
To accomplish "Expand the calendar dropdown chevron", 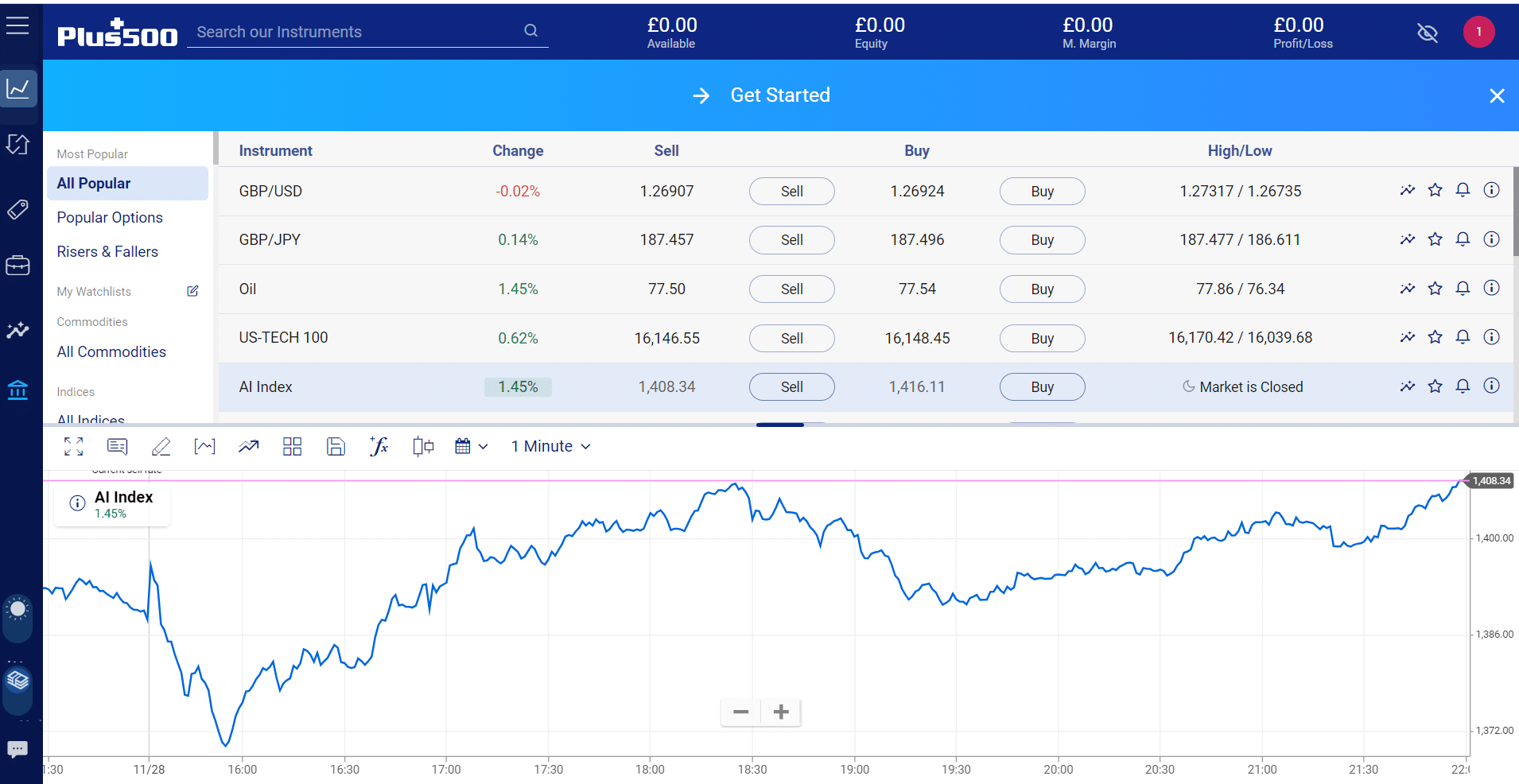I will click(484, 446).
